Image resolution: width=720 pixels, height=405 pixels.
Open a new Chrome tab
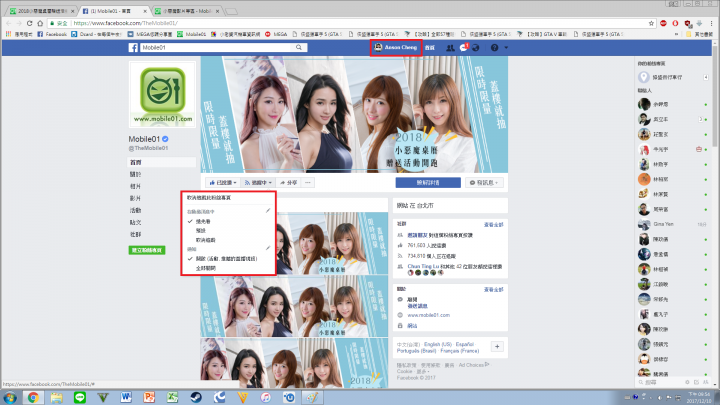pos(231,11)
